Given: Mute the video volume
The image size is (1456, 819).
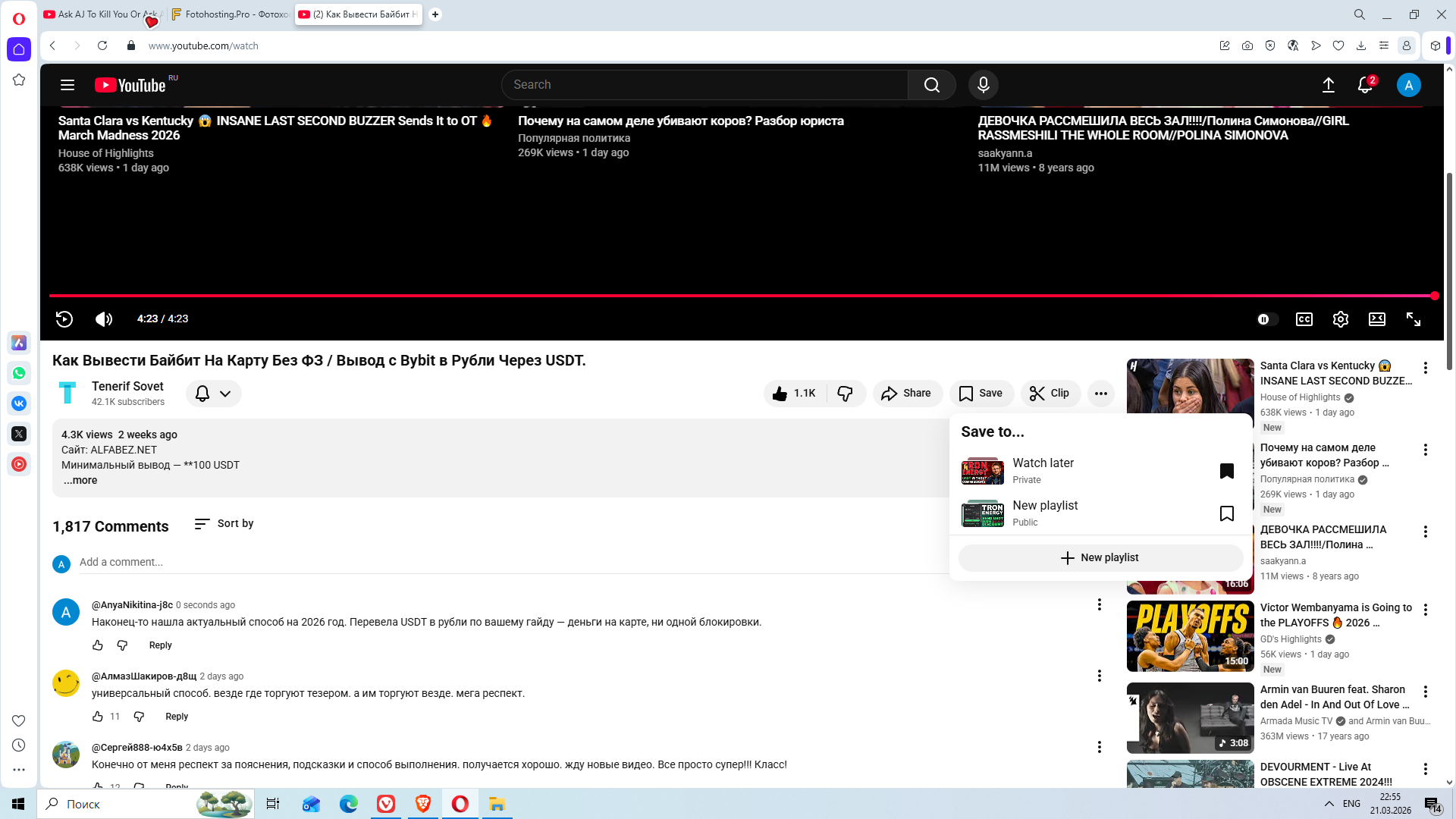Looking at the screenshot, I should pyautogui.click(x=104, y=319).
